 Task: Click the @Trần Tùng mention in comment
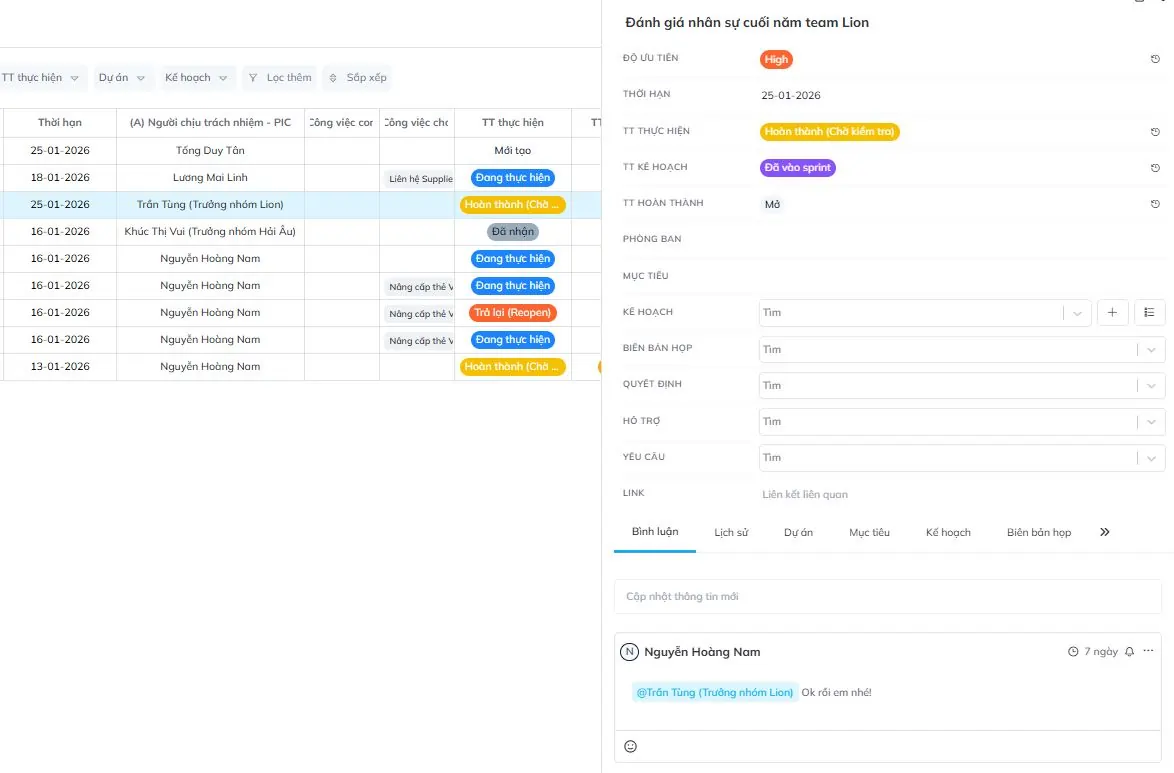pos(714,693)
